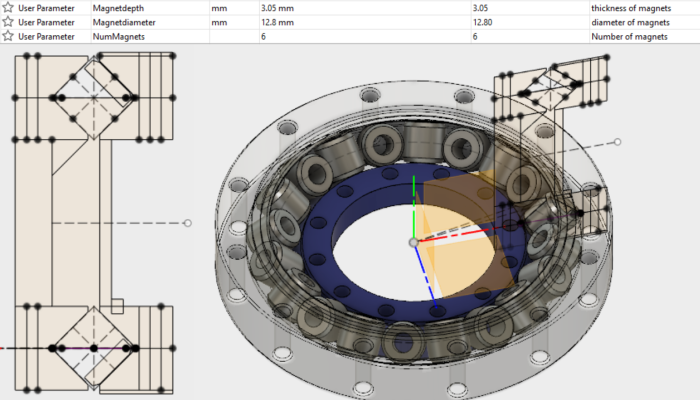Edit the 12.8 mm expression field
Screen dimensions: 700x400
pos(365,22)
